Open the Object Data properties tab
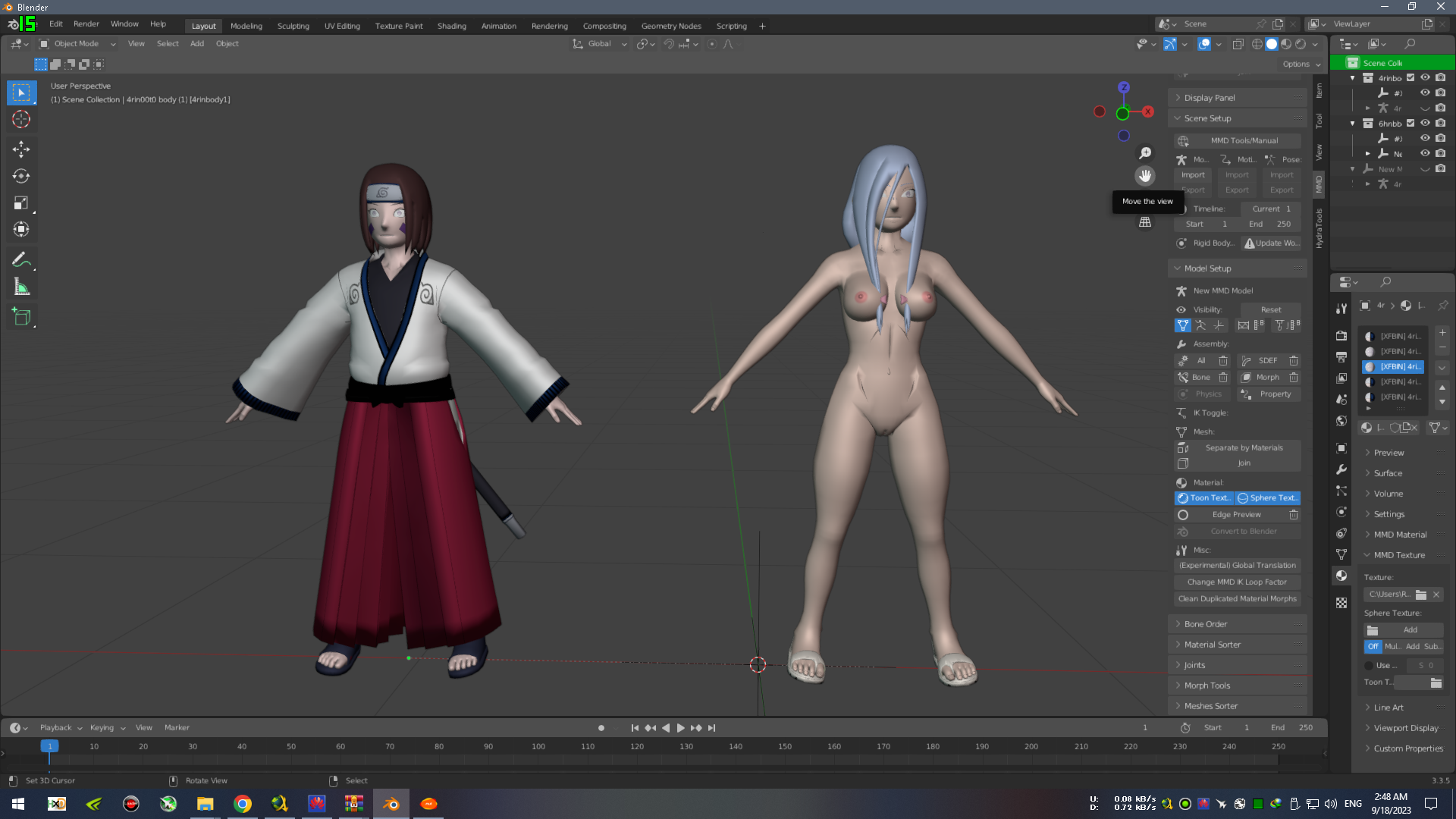 click(x=1341, y=554)
